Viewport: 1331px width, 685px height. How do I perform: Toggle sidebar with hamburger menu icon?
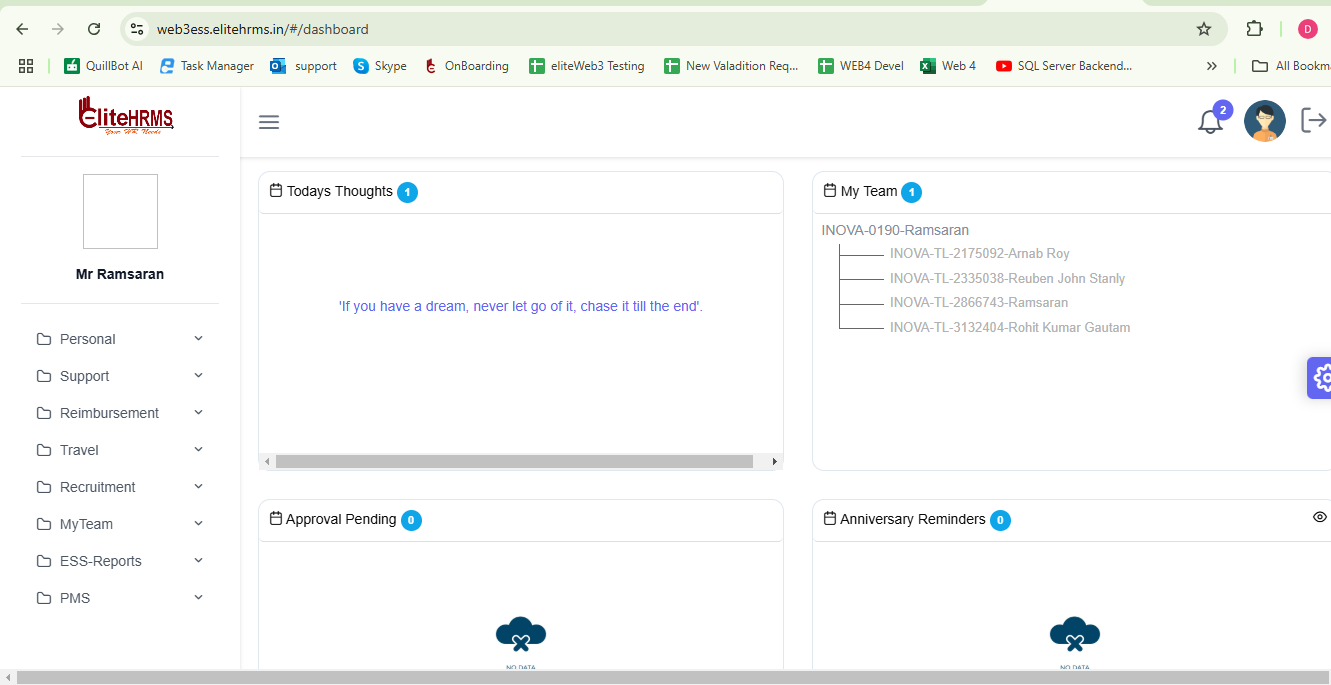point(269,122)
